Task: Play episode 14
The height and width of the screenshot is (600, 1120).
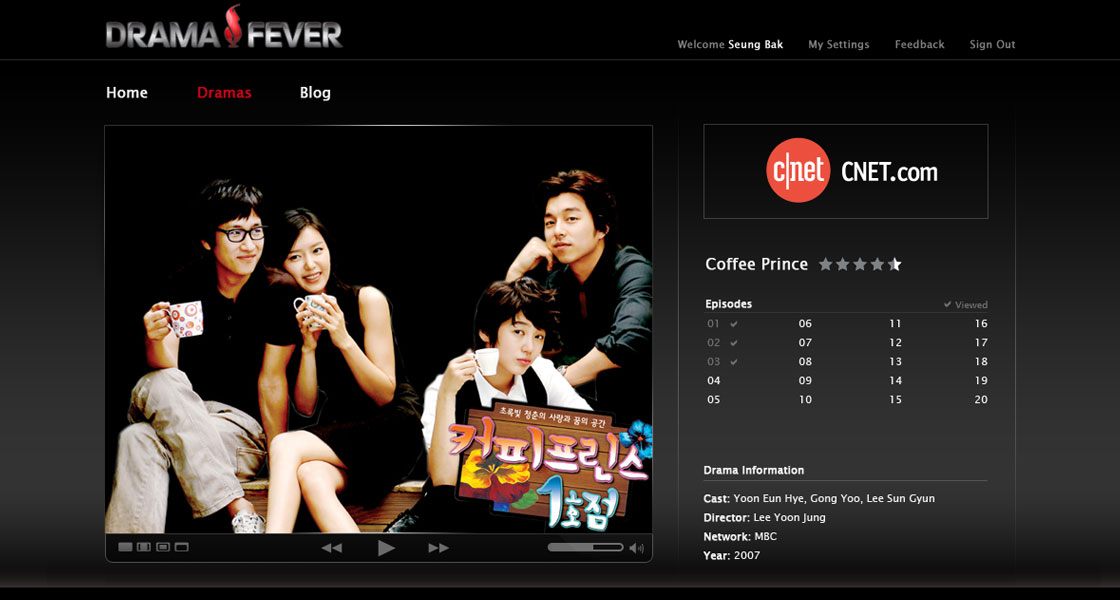Action: tap(895, 381)
